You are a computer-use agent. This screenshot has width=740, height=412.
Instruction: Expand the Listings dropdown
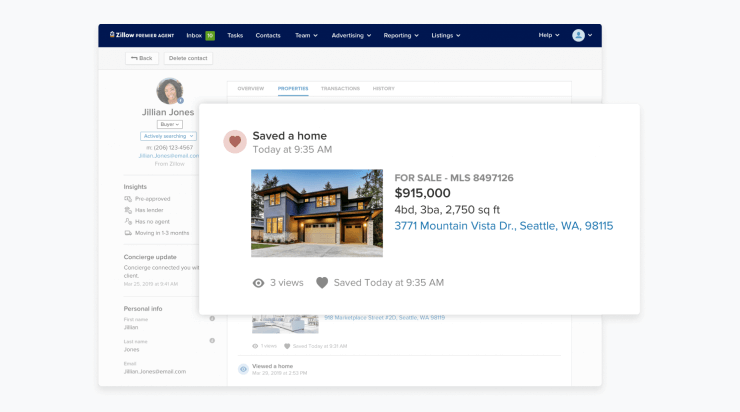click(x=446, y=35)
